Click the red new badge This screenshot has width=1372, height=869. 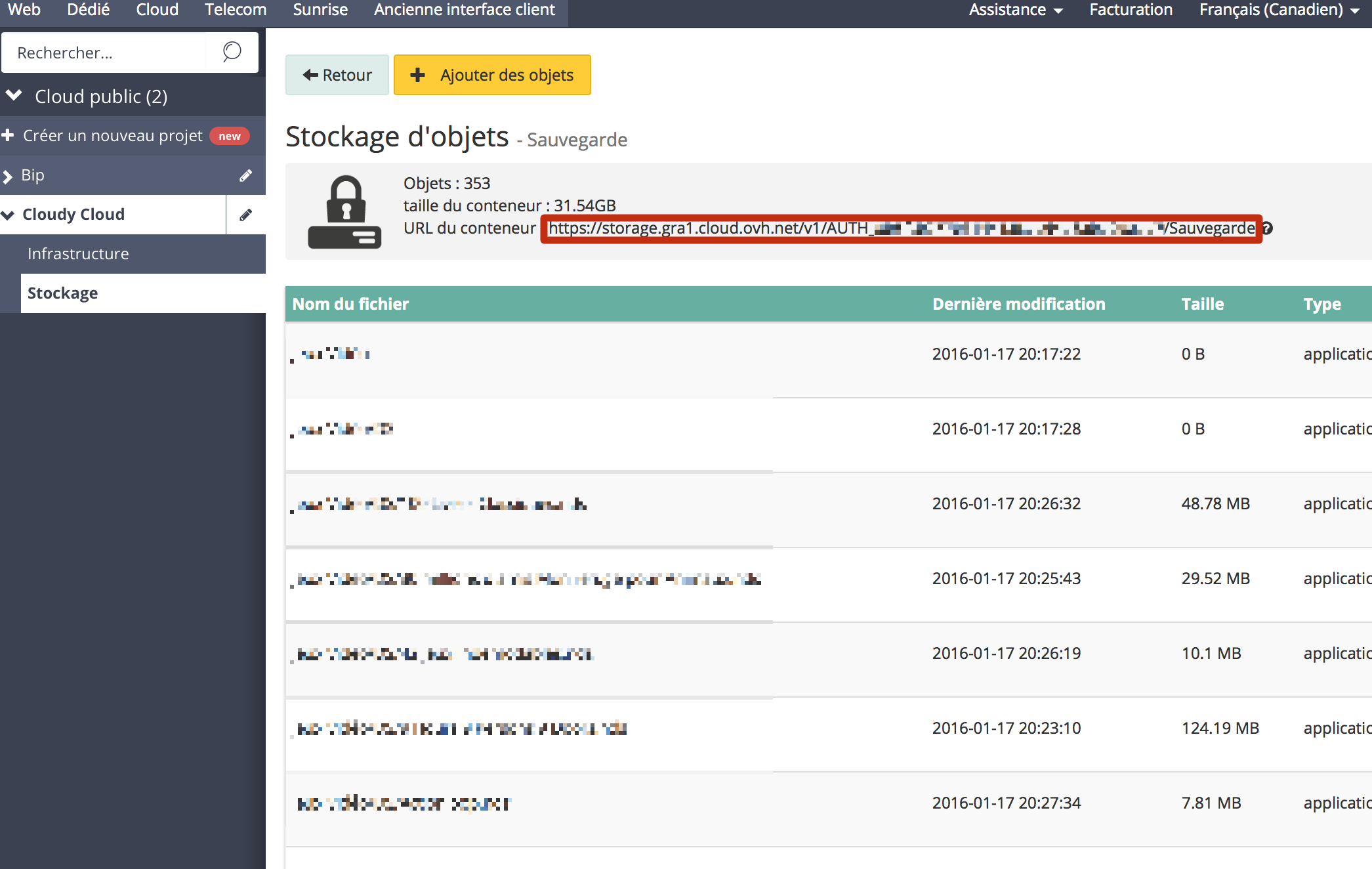[229, 136]
